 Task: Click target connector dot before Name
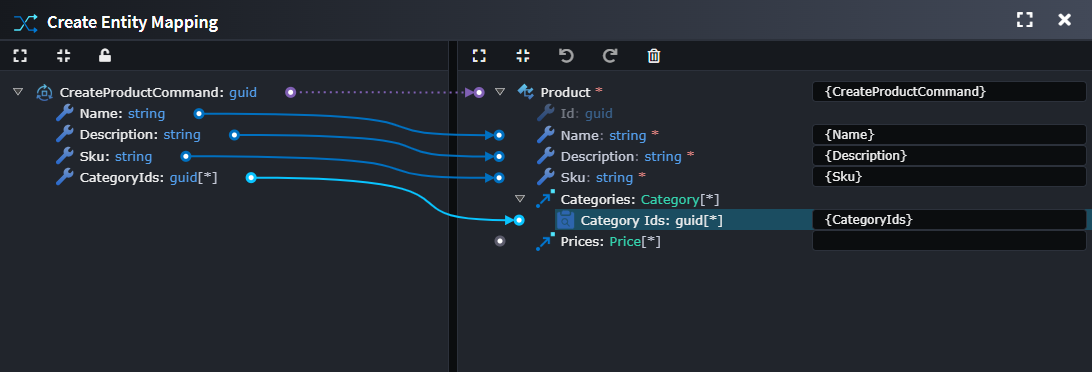tap(499, 135)
